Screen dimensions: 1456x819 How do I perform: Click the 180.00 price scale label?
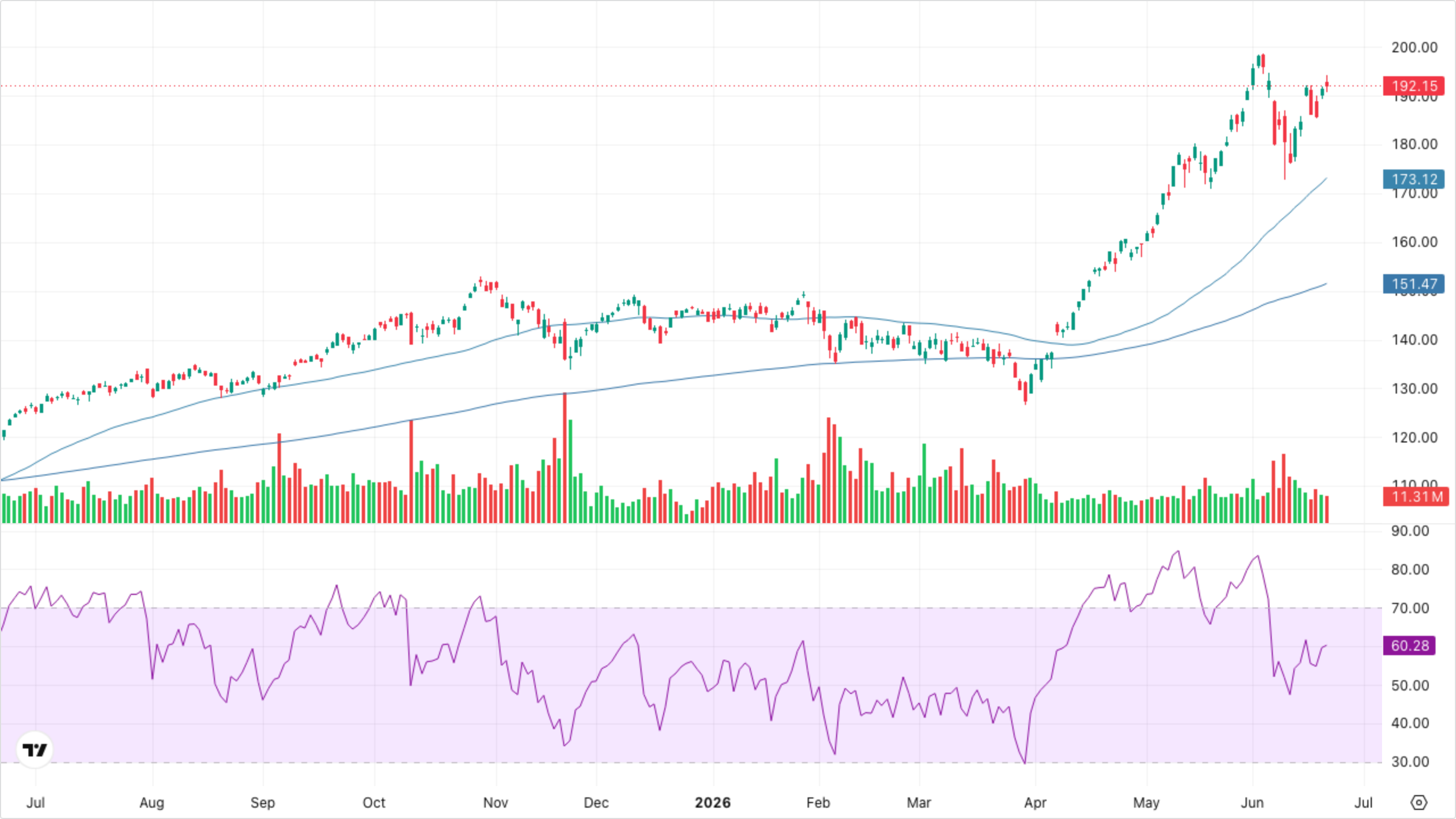point(1414,144)
